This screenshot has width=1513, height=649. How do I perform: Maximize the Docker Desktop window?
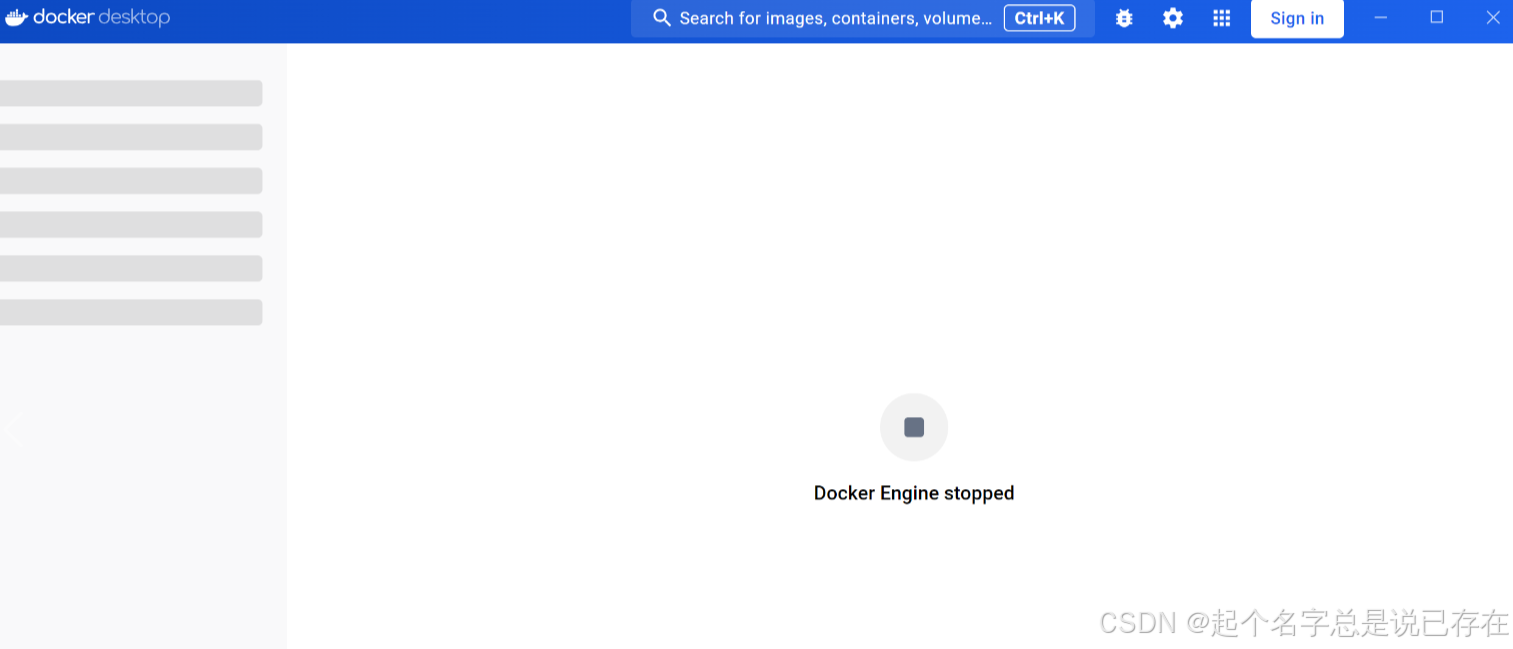click(1437, 17)
